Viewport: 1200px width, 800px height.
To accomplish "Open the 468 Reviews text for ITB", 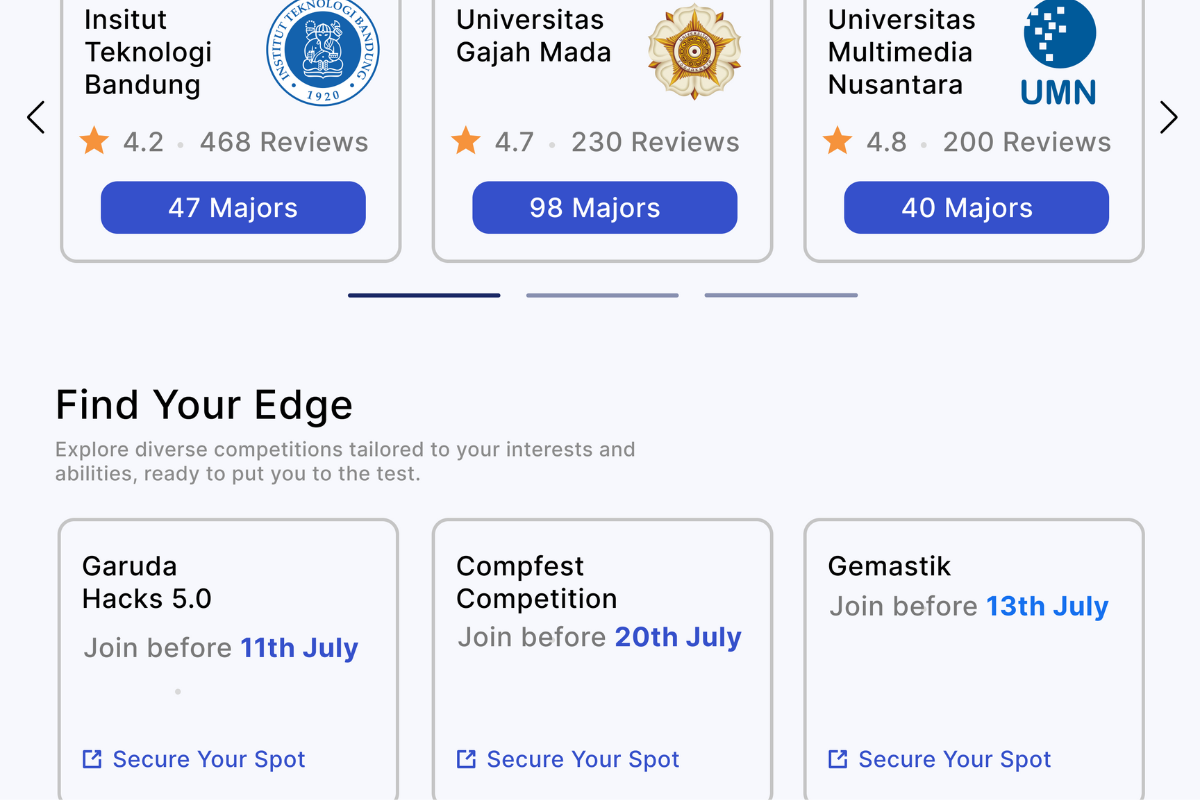I will [x=284, y=142].
